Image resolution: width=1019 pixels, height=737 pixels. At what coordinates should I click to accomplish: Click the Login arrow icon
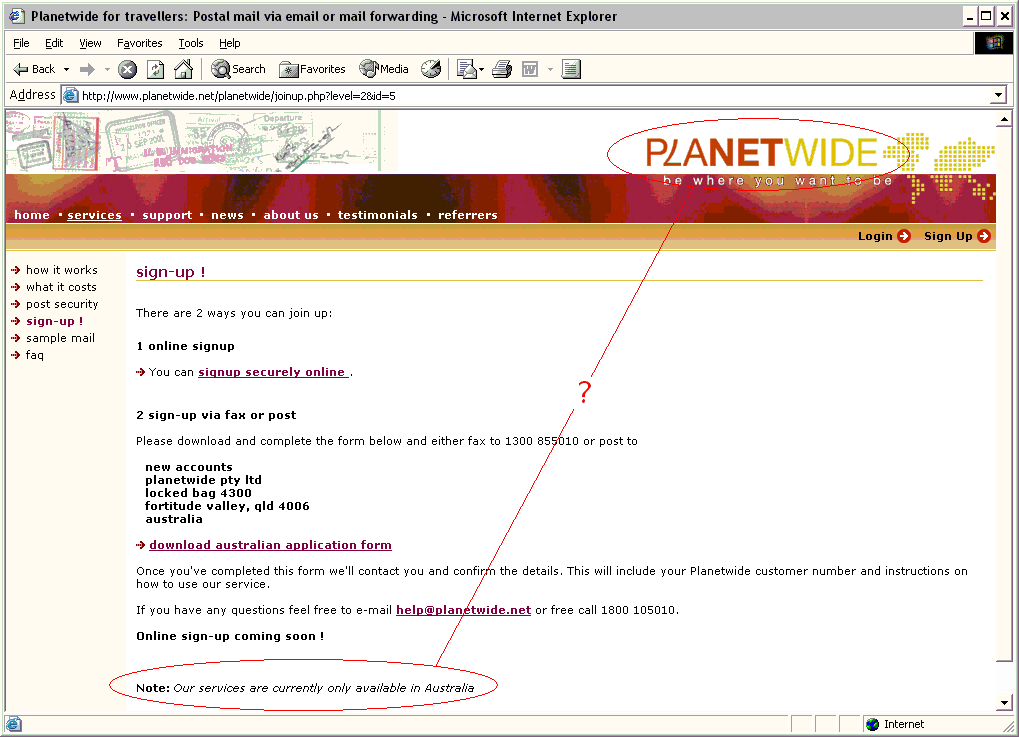904,236
